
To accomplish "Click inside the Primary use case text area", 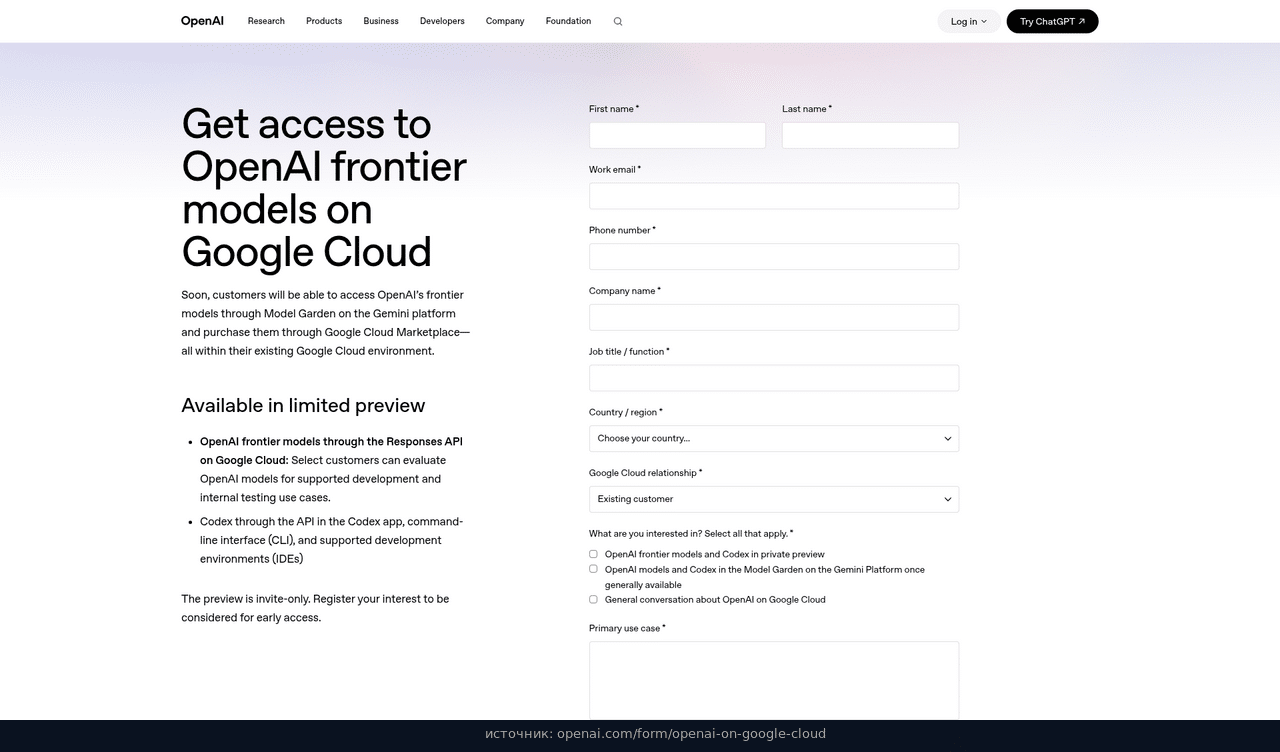I will pyautogui.click(x=774, y=680).
